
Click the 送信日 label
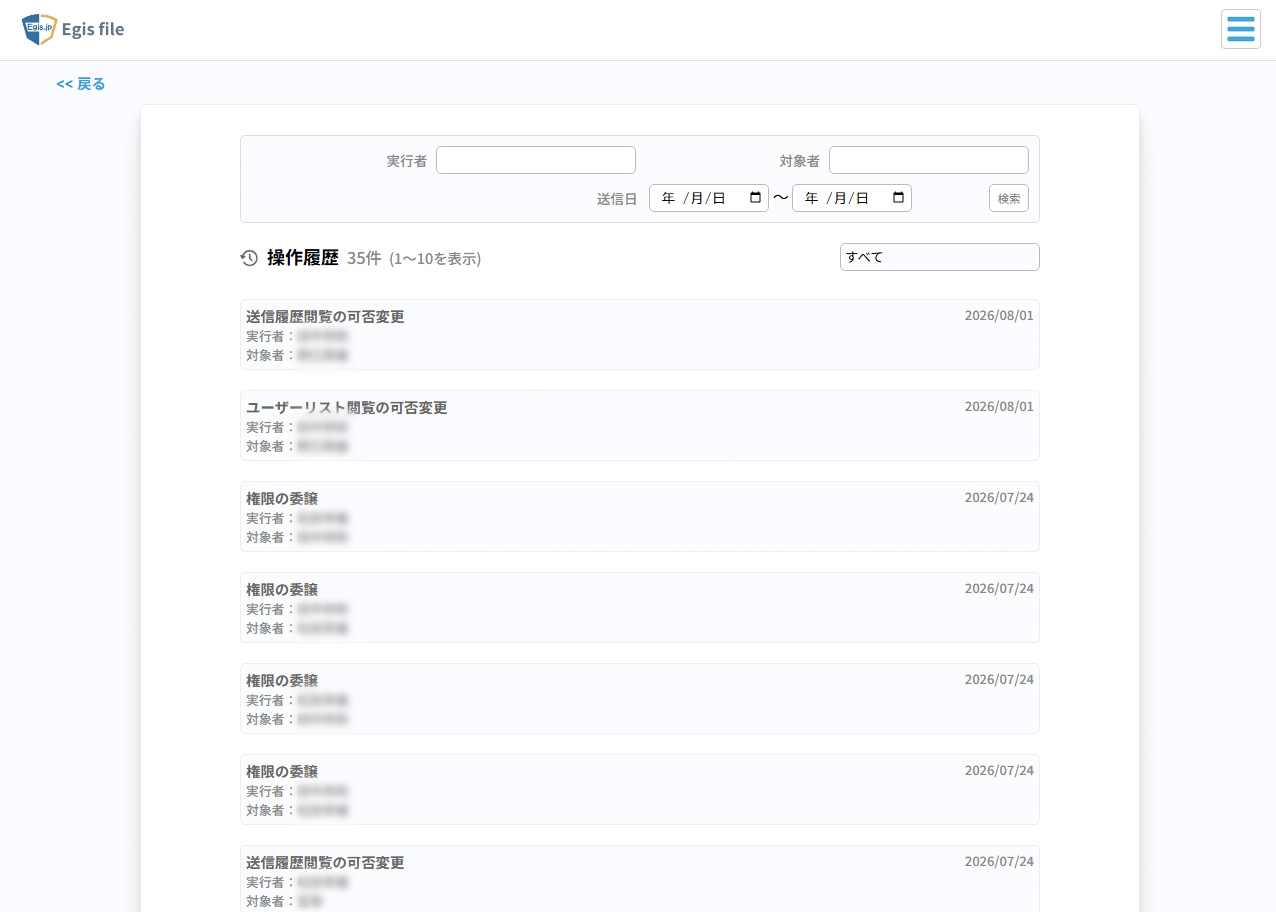click(617, 198)
